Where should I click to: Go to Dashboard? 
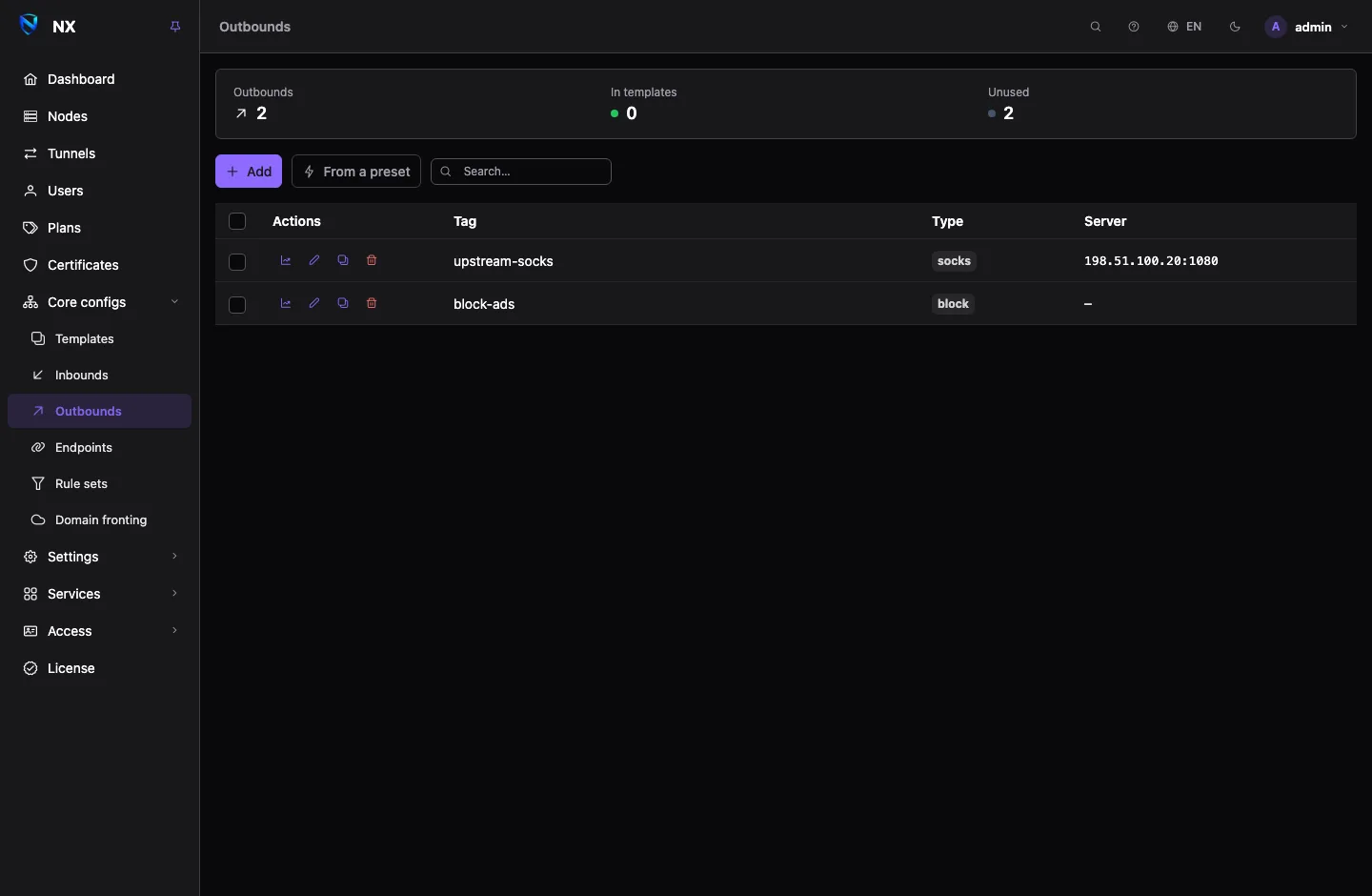(x=99, y=79)
